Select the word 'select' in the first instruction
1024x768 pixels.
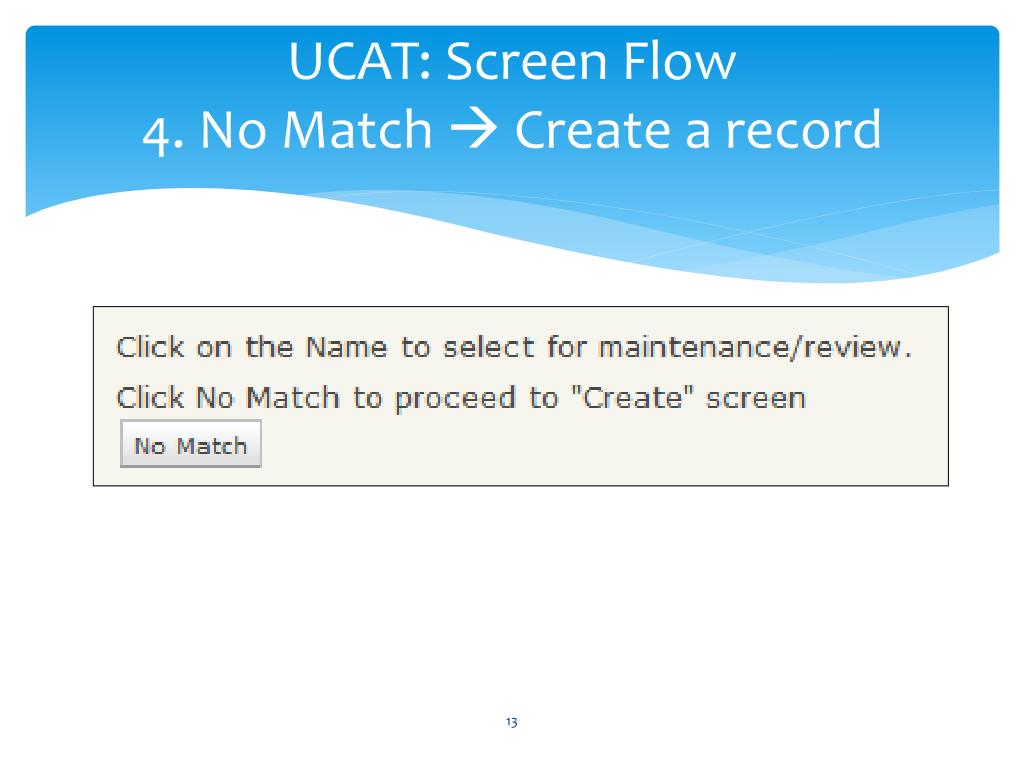pos(488,347)
